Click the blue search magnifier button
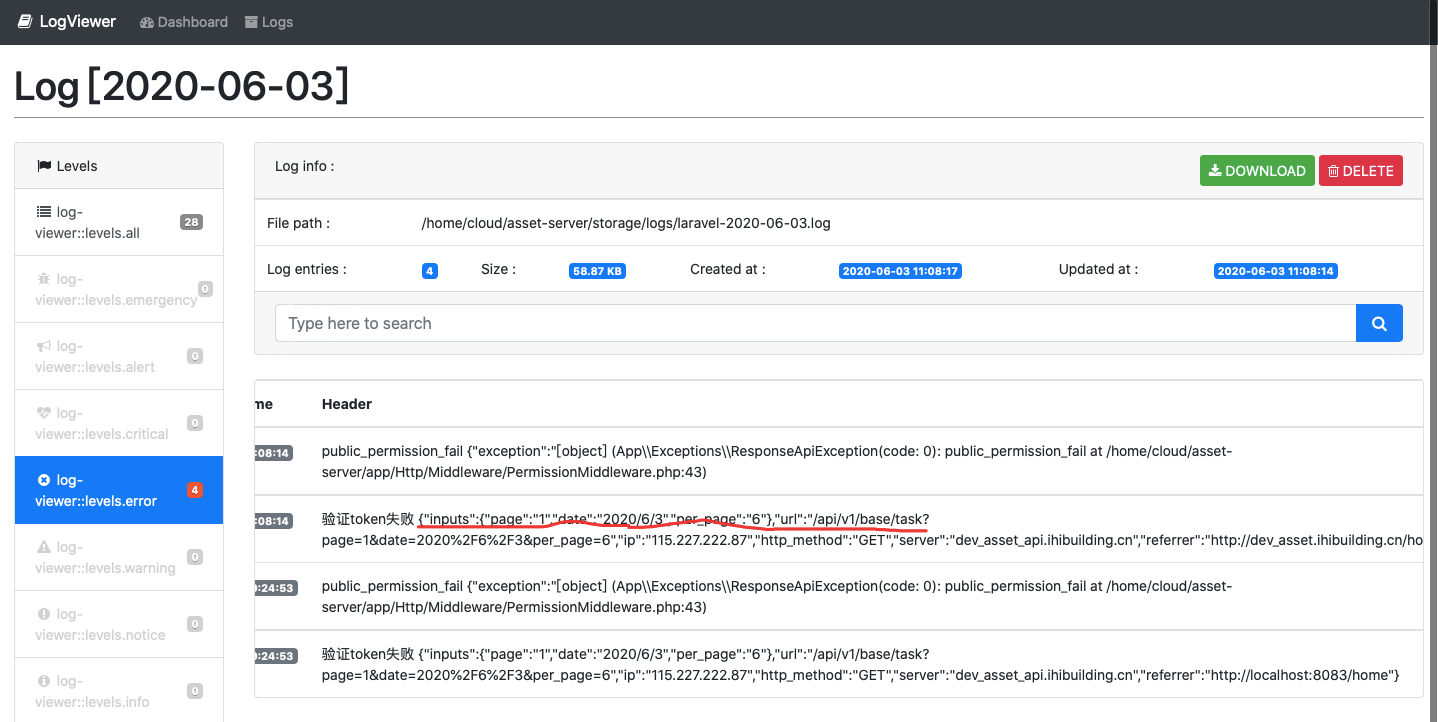The height and width of the screenshot is (722, 1438). pos(1378,323)
